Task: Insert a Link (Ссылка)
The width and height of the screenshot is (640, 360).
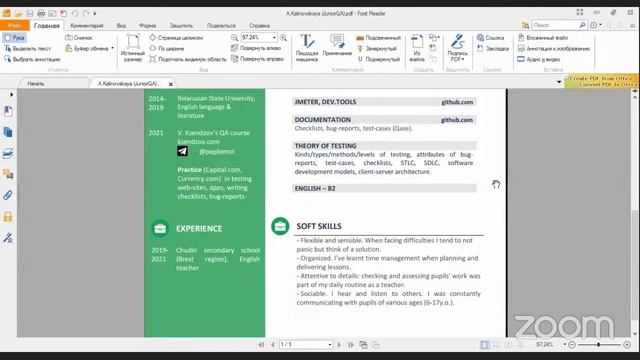Action: tap(491, 38)
